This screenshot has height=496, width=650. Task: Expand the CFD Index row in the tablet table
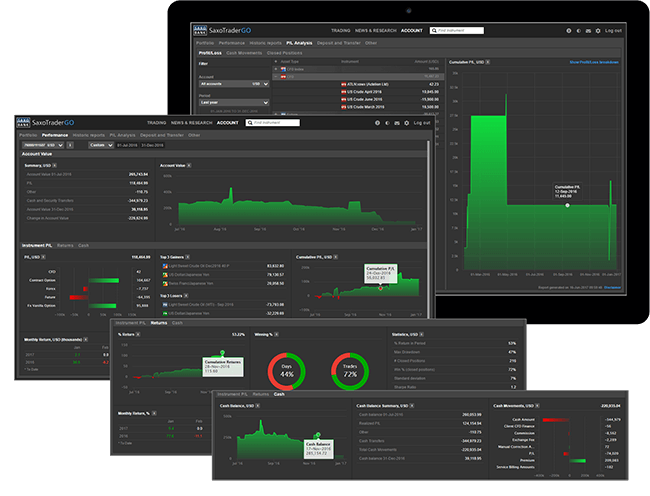tap(276, 69)
